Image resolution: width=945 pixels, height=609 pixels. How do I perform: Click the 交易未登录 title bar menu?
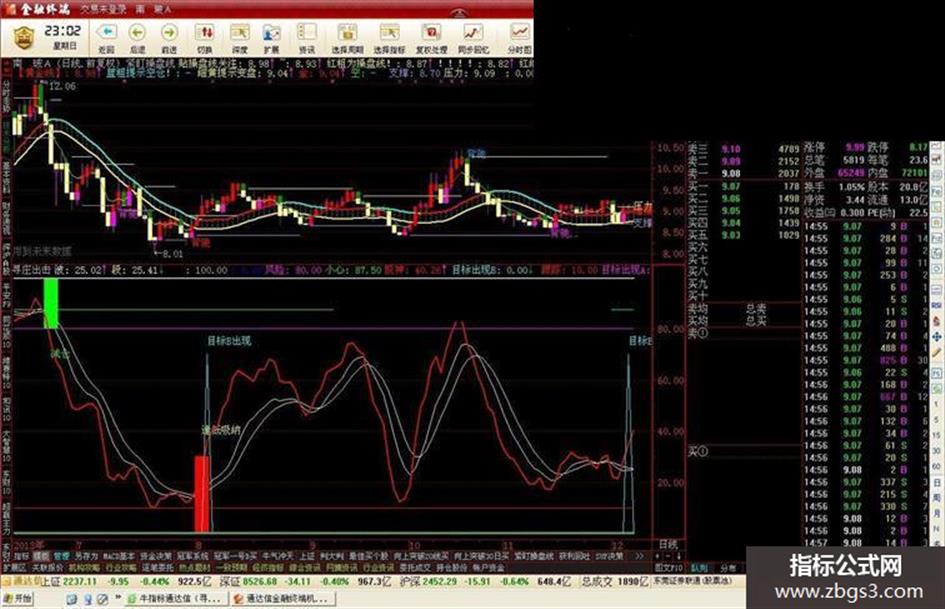104,9
